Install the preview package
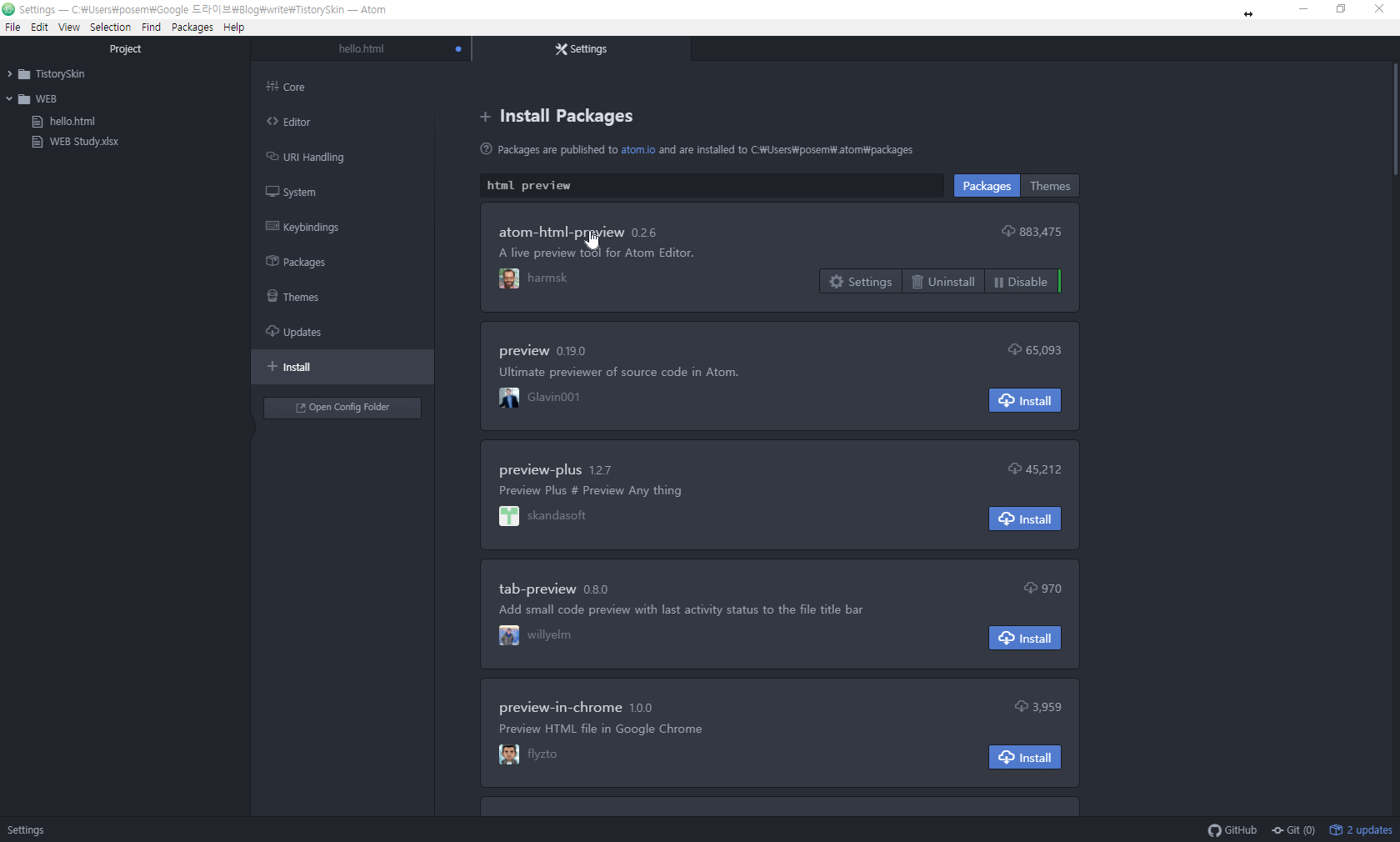Image resolution: width=1400 pixels, height=842 pixels. coord(1025,401)
